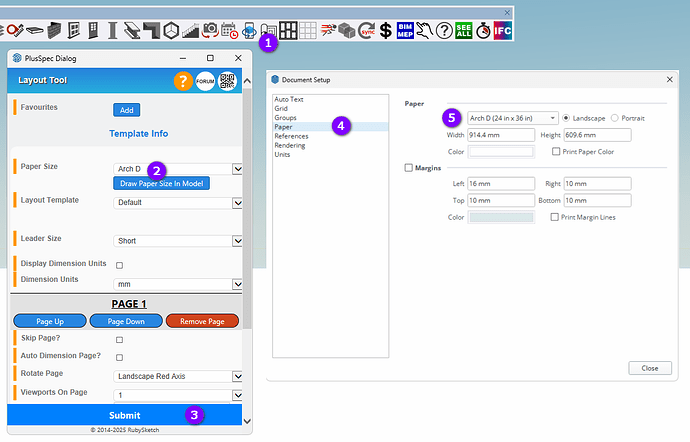690x442 pixels.
Task: Open the Leader Size dropdown
Action: click(180, 241)
